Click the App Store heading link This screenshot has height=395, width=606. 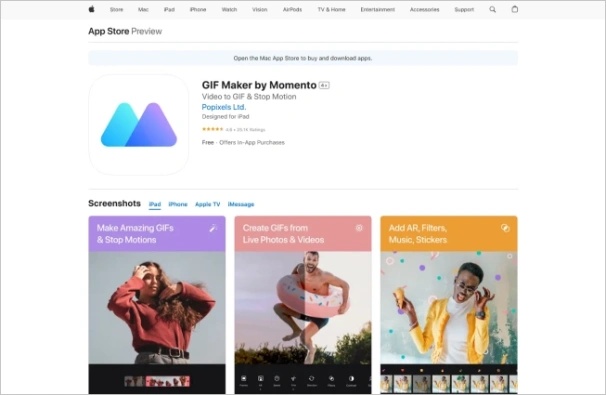pyautogui.click(x=109, y=31)
